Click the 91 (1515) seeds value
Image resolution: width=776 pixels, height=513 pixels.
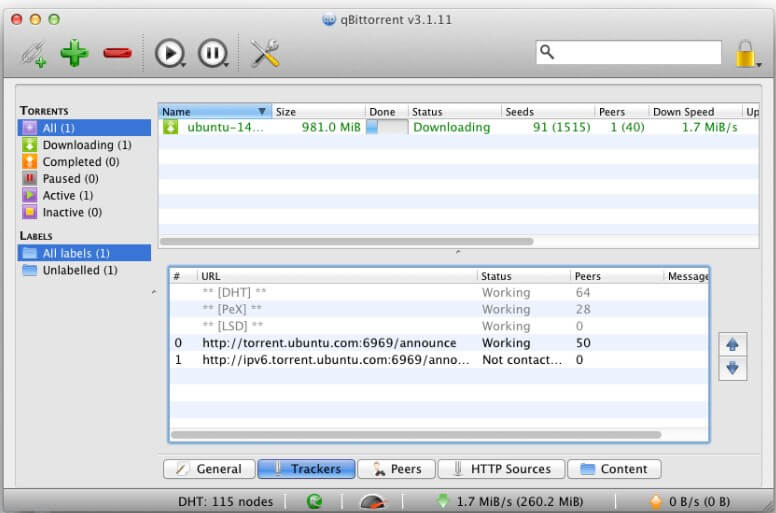point(562,127)
